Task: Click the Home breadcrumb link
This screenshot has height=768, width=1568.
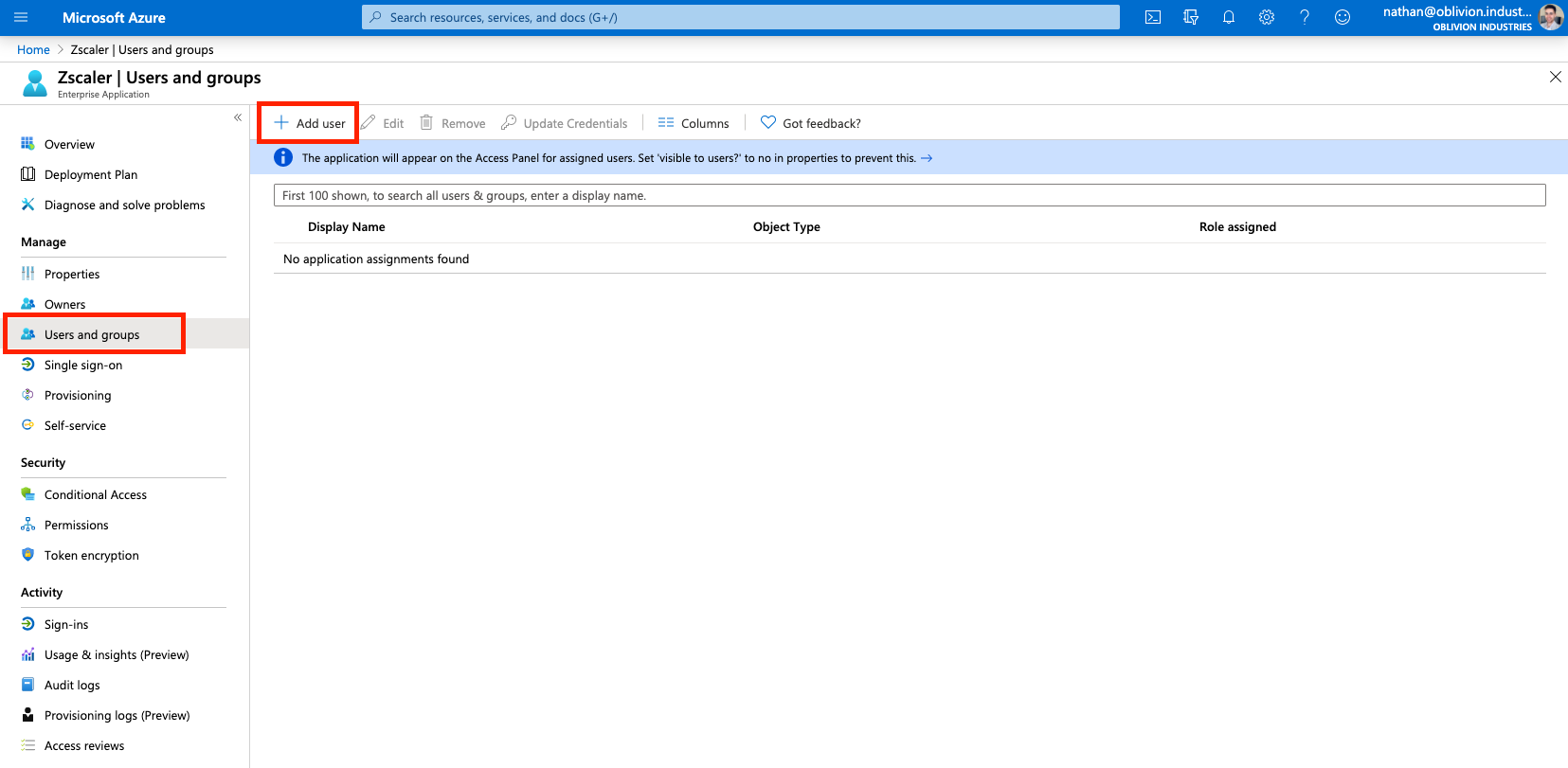Action: [33, 49]
